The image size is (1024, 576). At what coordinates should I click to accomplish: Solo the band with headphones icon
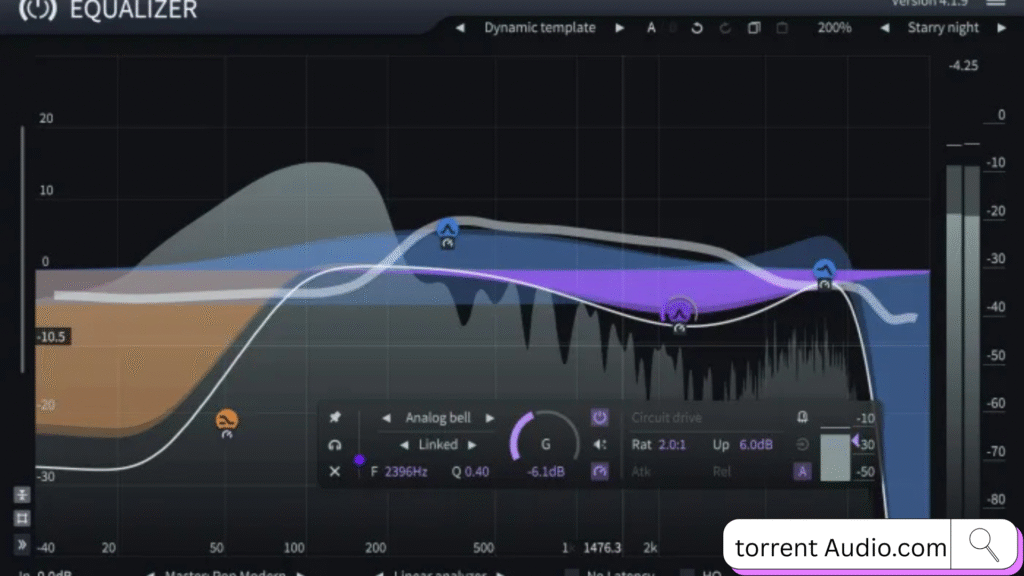click(335, 445)
